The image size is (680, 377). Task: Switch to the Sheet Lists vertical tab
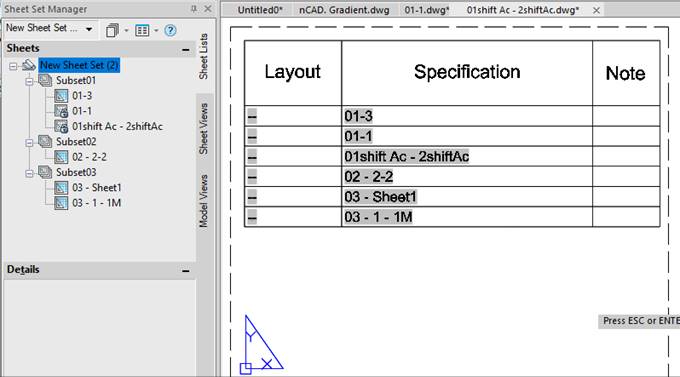point(204,56)
